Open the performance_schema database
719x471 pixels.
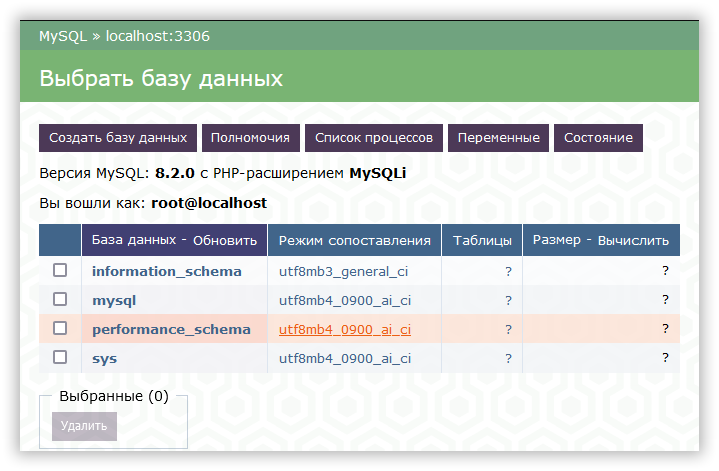pyautogui.click(x=171, y=330)
